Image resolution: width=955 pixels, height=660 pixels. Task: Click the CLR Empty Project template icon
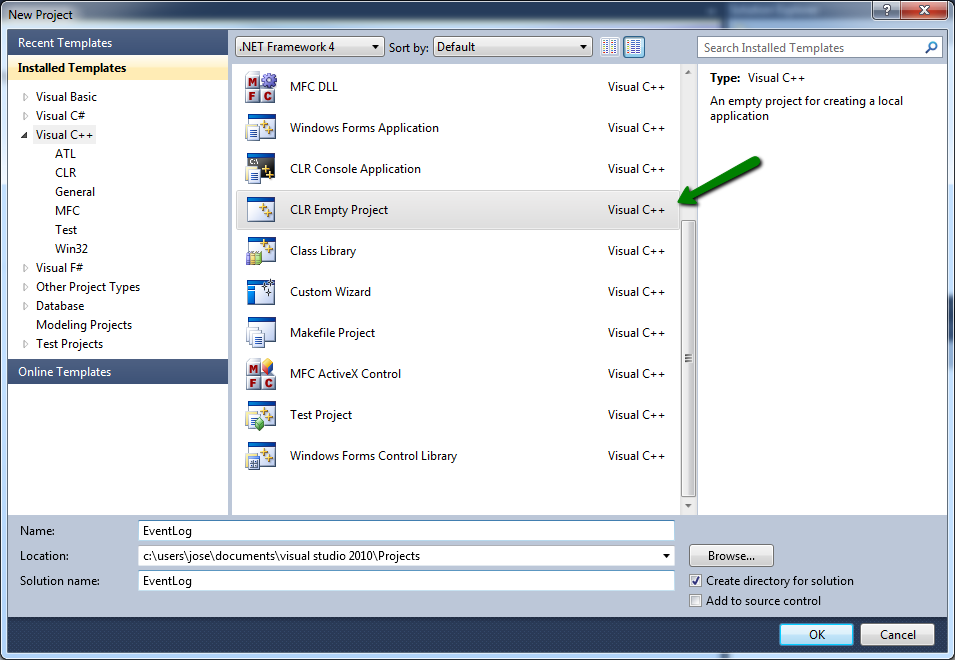(260, 209)
